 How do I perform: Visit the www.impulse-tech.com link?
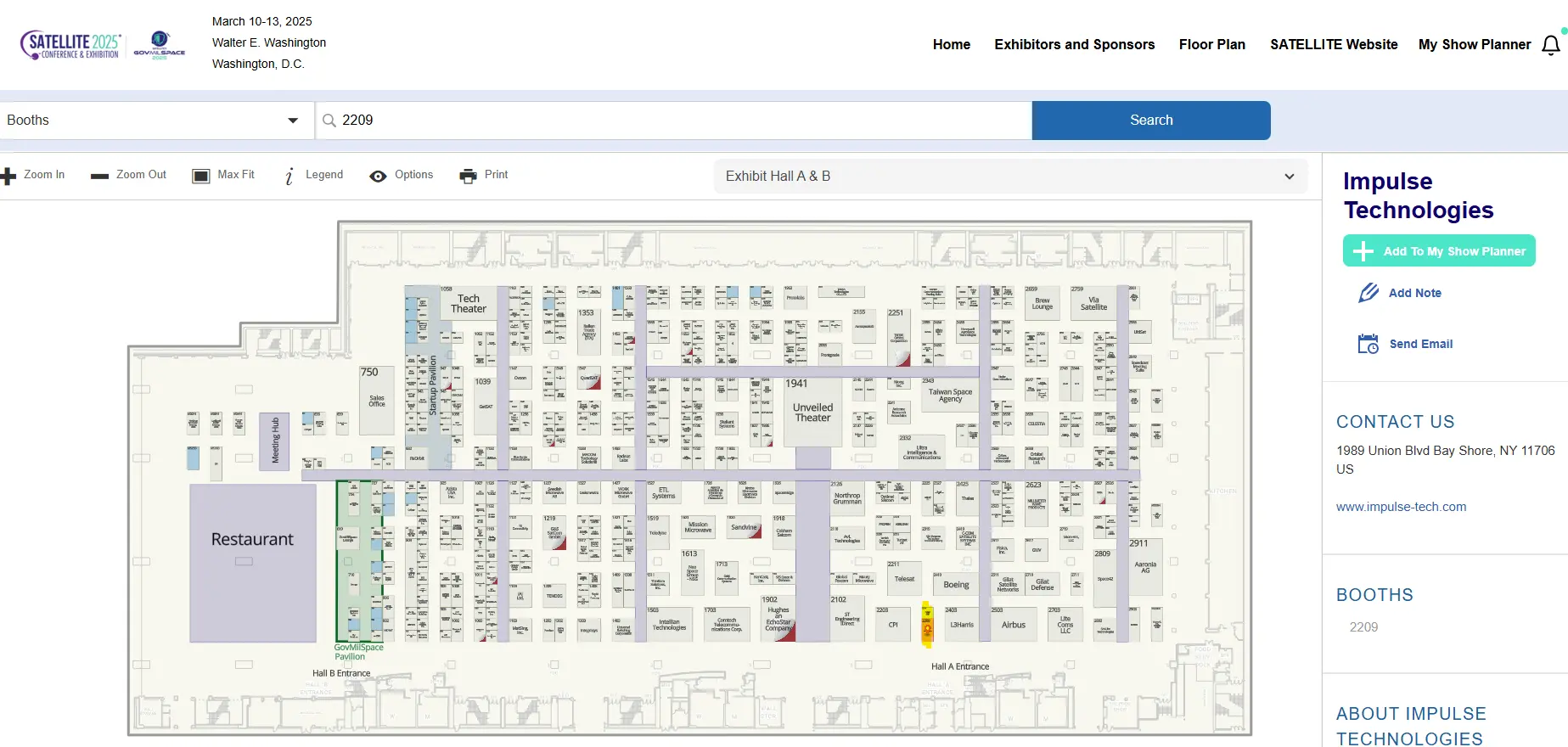tap(1401, 507)
